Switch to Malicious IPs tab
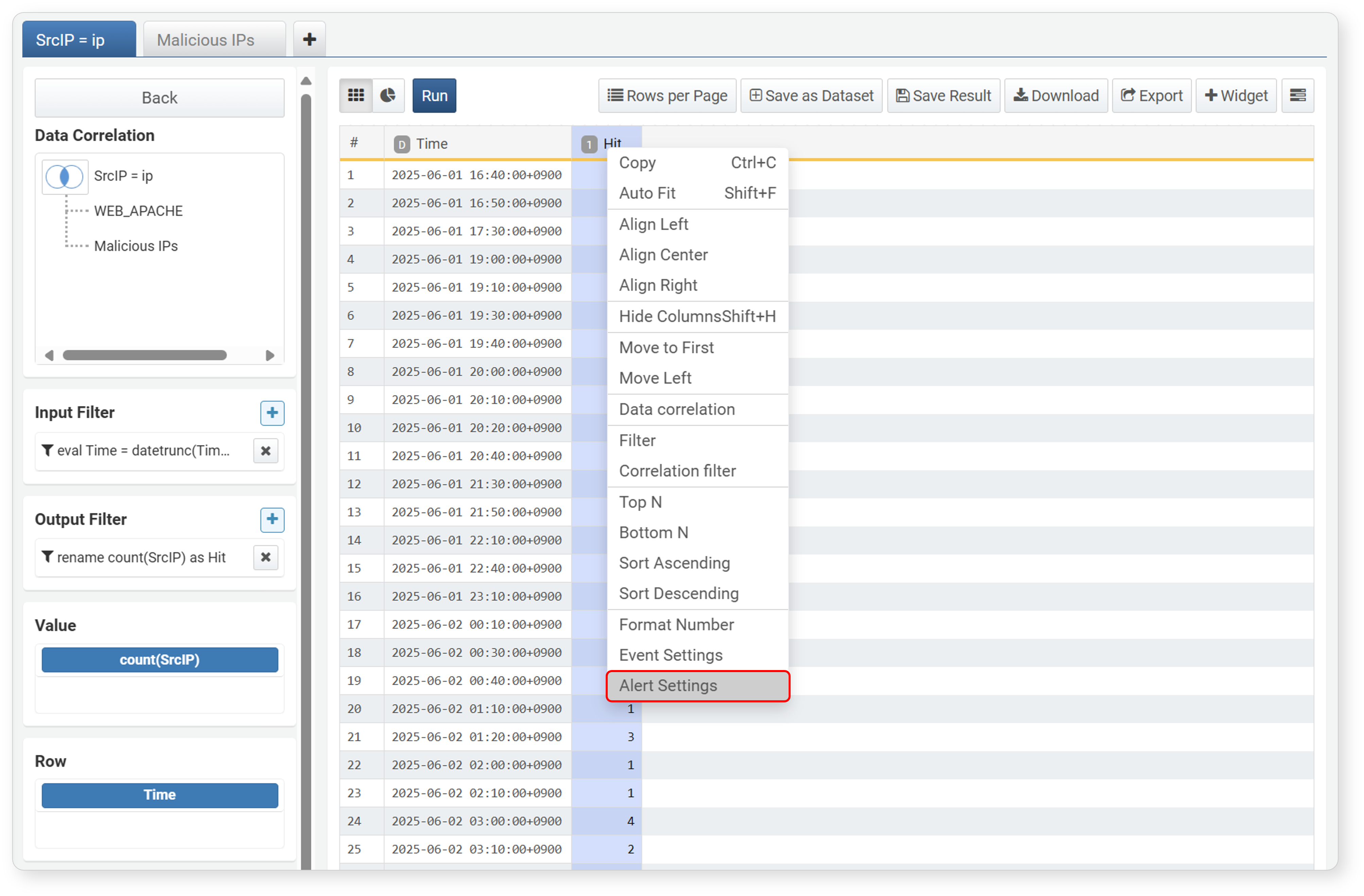The height and width of the screenshot is (896, 1364). 214,39
